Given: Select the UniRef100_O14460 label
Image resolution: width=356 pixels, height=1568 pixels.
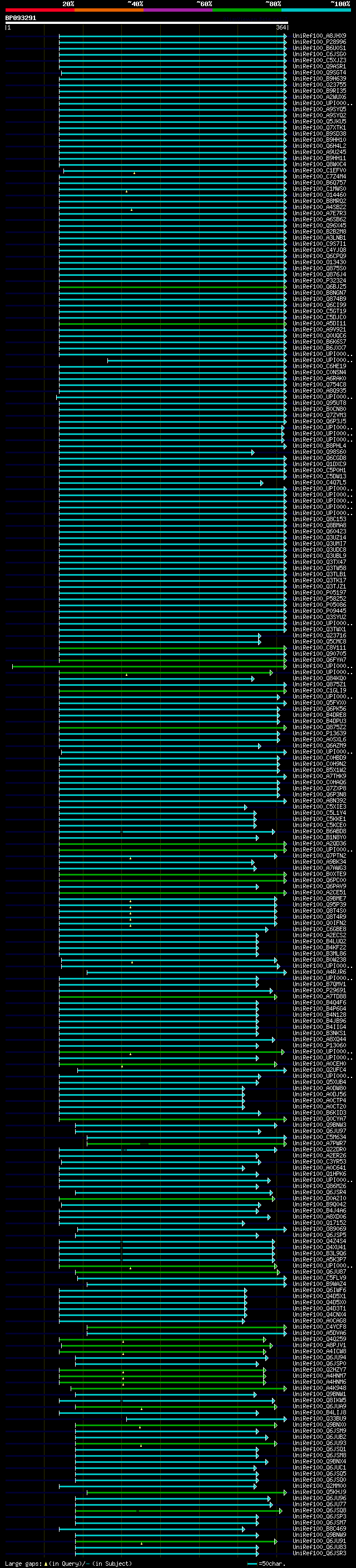Looking at the screenshot, I should pos(319,195).
